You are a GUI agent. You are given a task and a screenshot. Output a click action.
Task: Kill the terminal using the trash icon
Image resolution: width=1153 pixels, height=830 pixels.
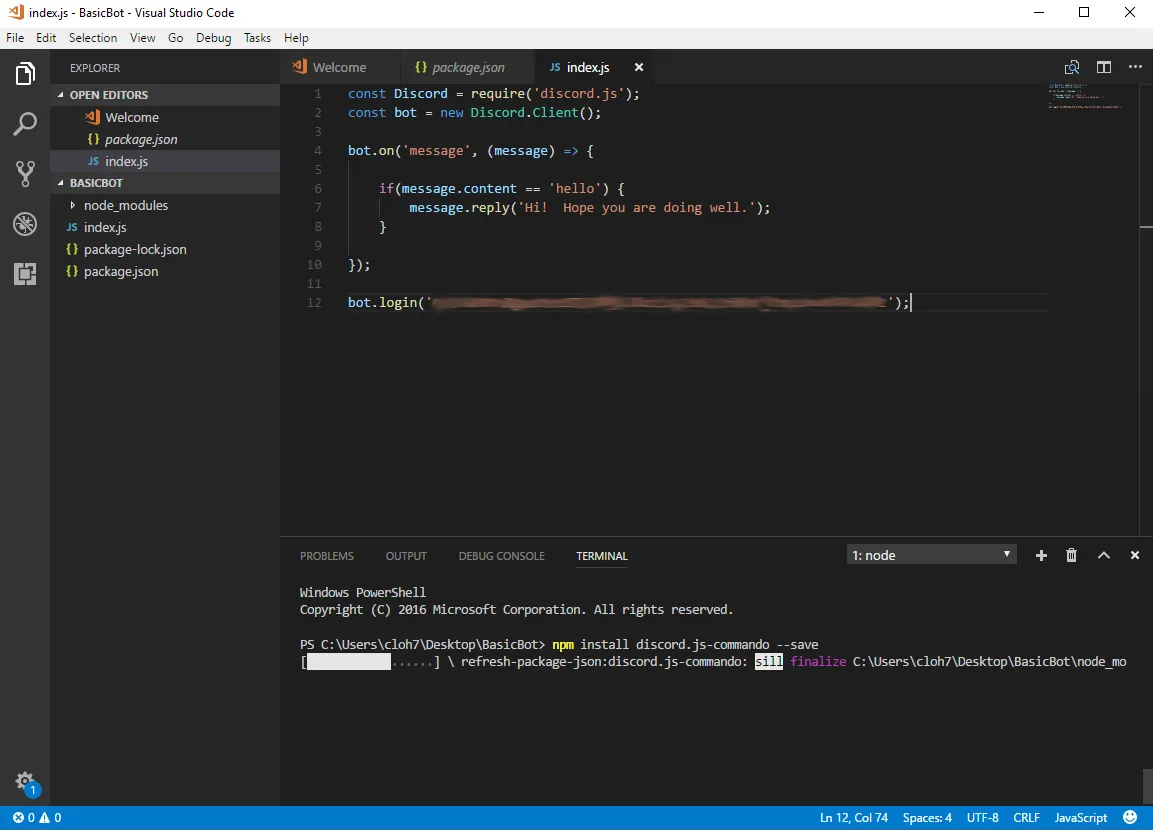tap(1071, 555)
